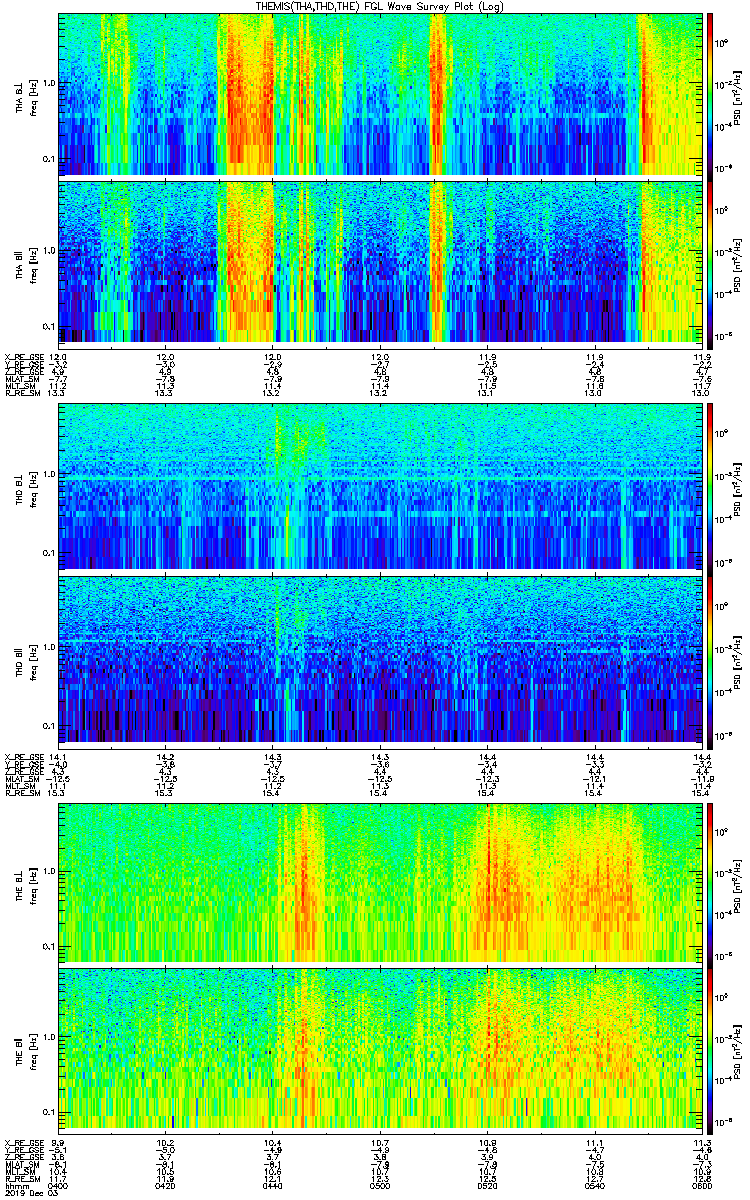This screenshot has height=1200, width=750.
Task: Click the '0600' time tick label
Action: (x=700, y=1187)
